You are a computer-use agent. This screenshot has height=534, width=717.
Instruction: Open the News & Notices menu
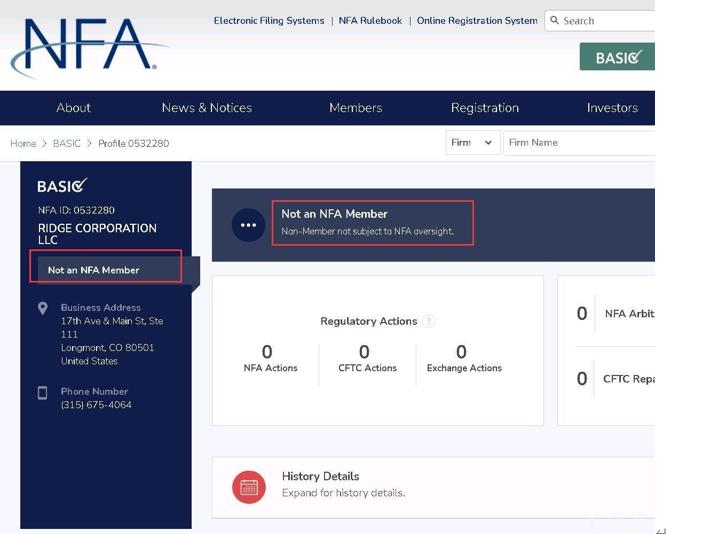[x=207, y=108]
